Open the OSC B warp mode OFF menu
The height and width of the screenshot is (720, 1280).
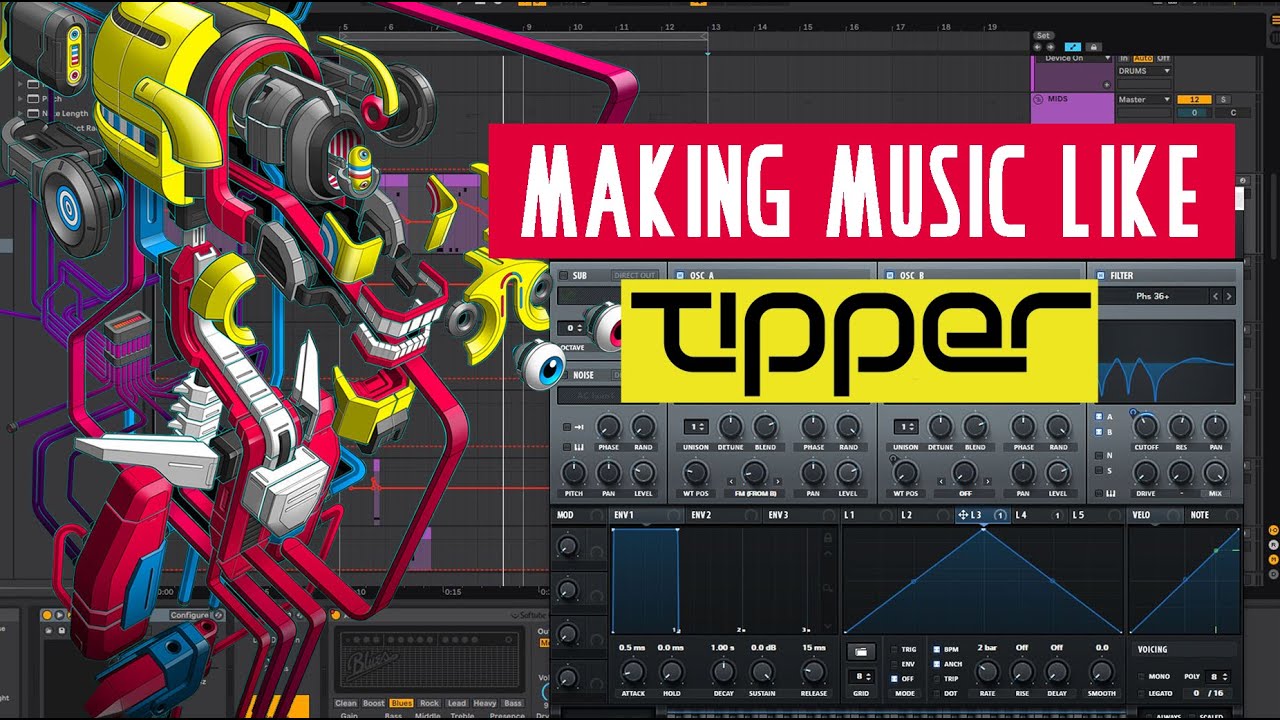click(965, 493)
